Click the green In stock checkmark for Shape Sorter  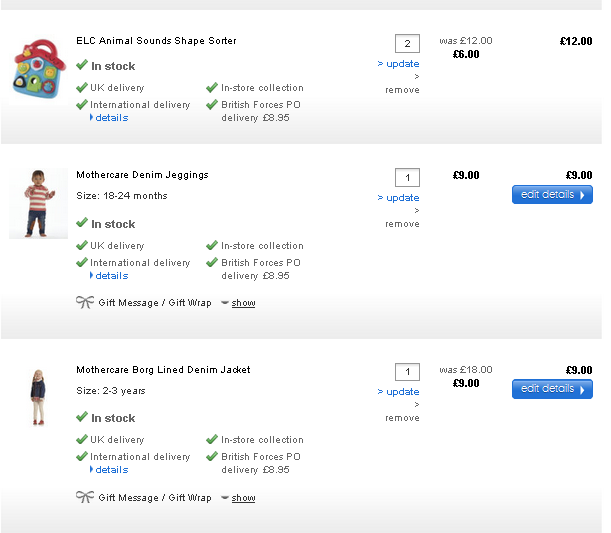(82, 65)
